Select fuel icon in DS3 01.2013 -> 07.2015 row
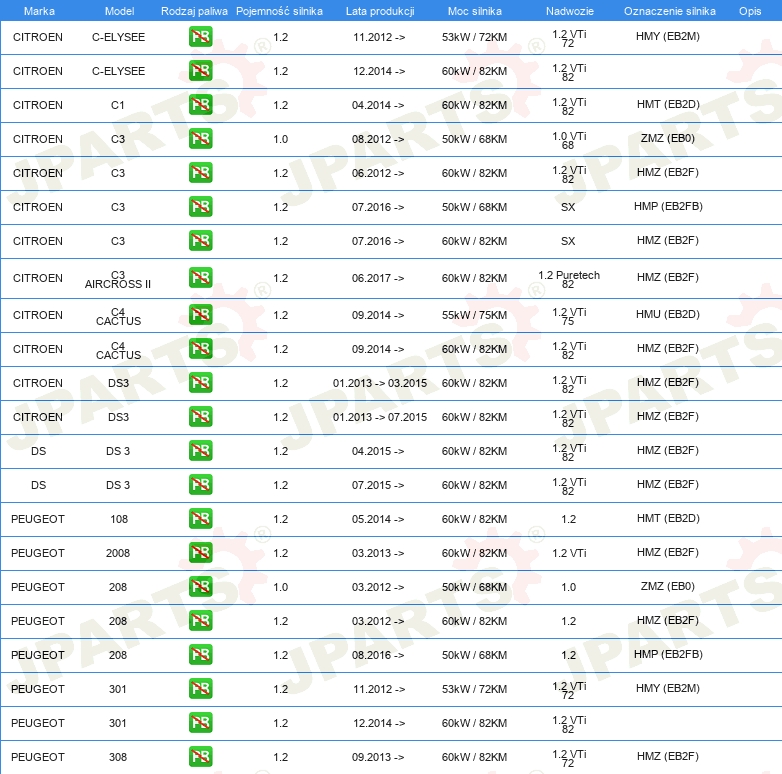 point(200,416)
